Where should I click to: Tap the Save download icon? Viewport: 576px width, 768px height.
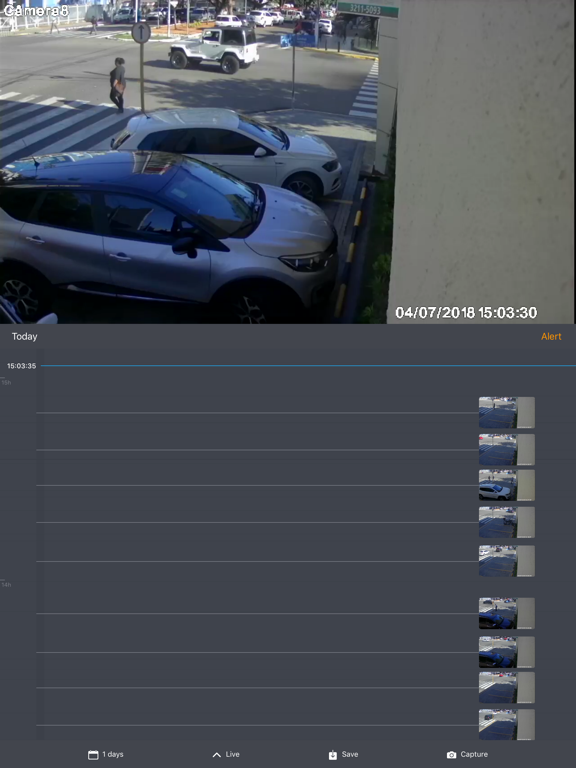click(x=333, y=755)
